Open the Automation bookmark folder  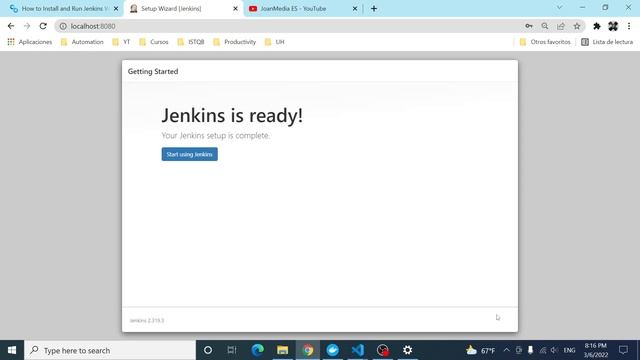click(82, 42)
